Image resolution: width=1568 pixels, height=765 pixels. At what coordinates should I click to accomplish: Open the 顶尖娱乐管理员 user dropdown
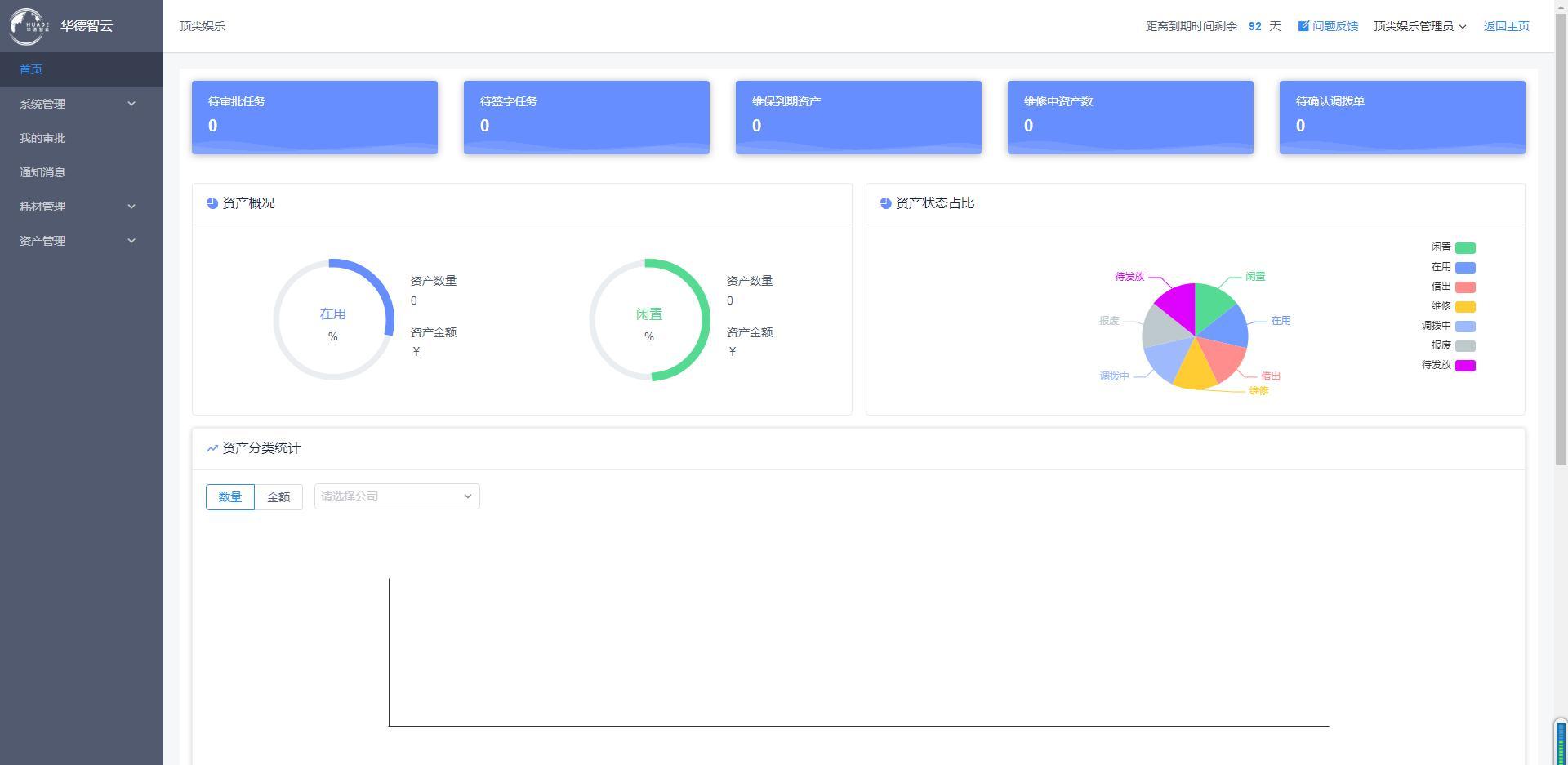click(x=1419, y=26)
